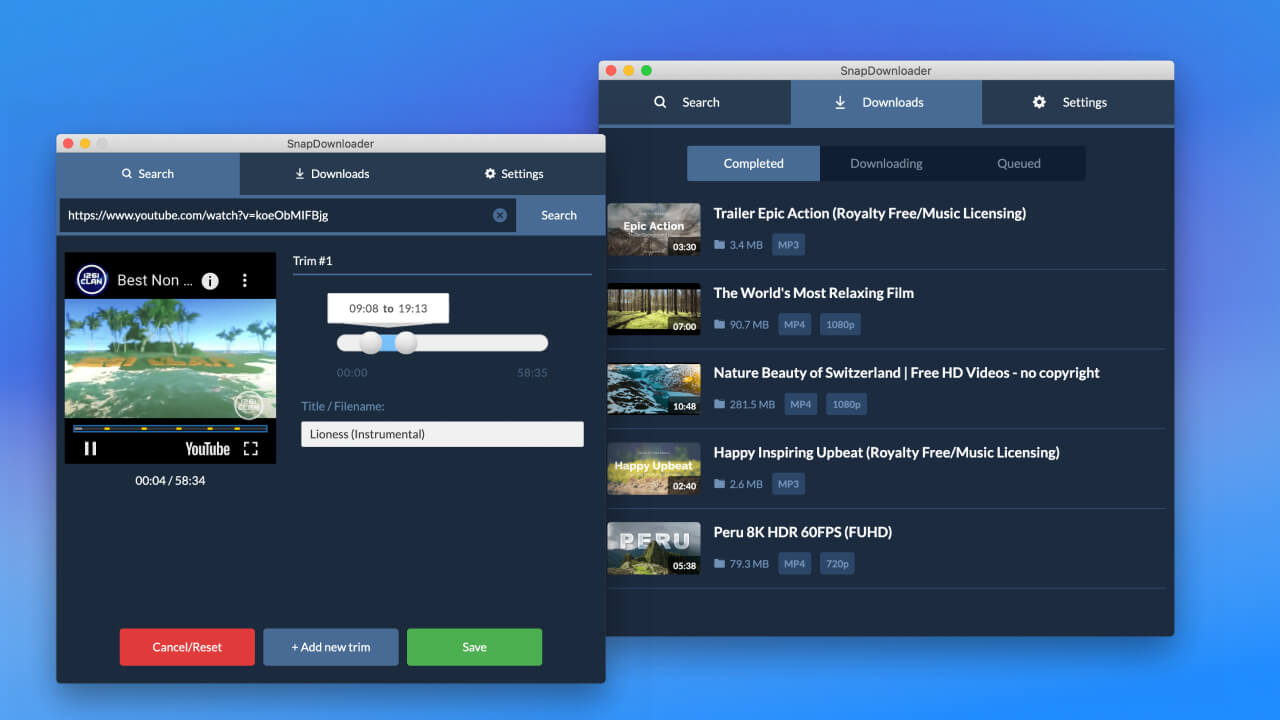Screen dimensions: 1280x720
Task: Click the channel avatar in video preview
Action: pos(92,280)
